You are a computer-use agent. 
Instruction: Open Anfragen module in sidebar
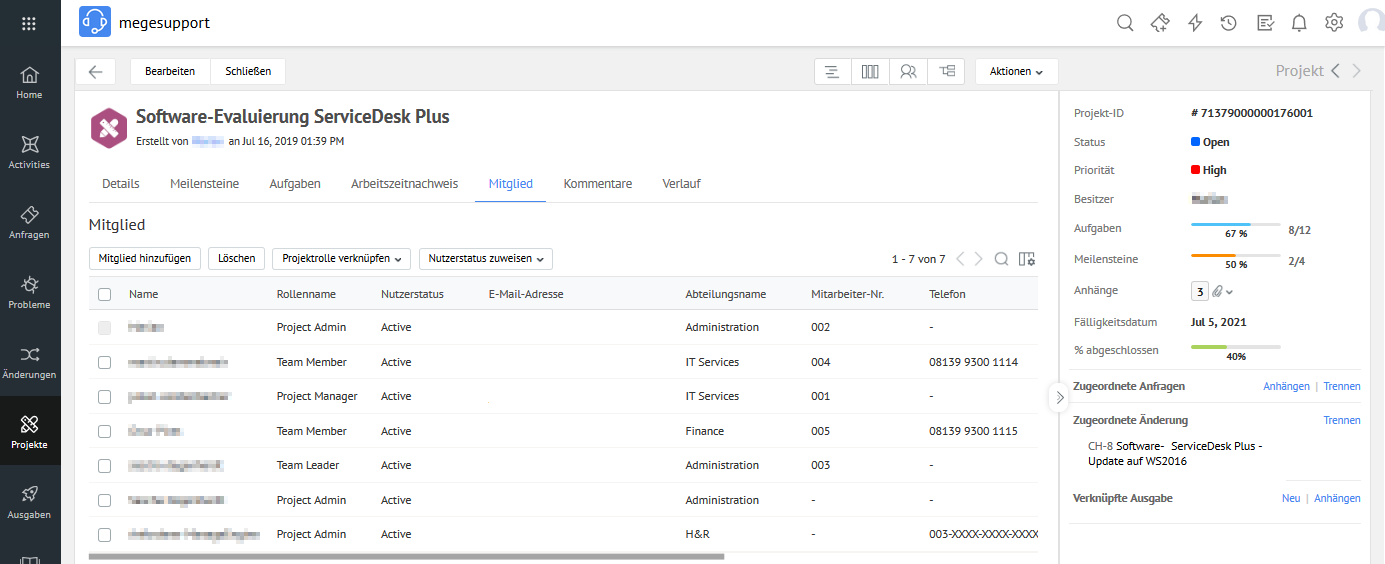click(30, 223)
